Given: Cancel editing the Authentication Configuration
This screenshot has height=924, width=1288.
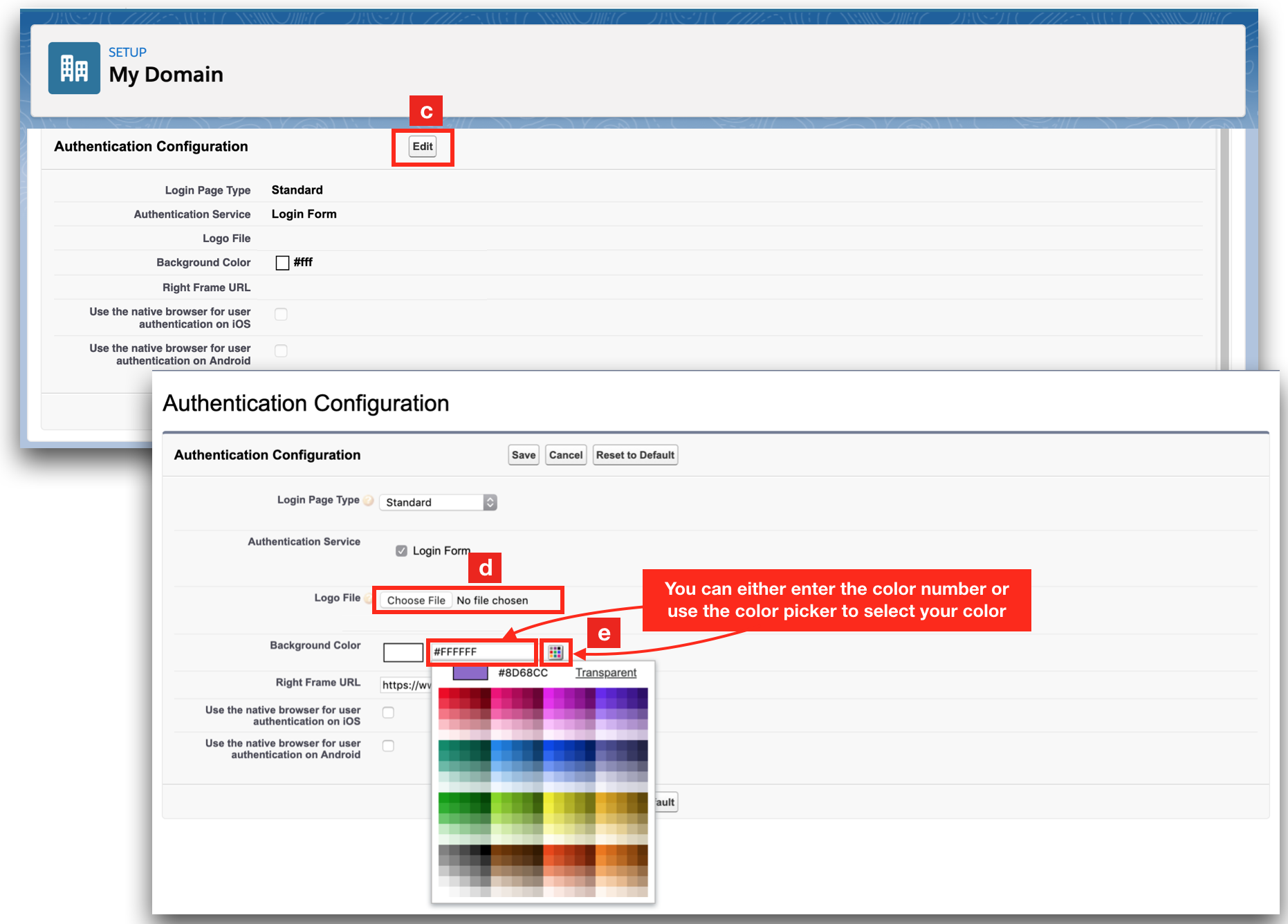Looking at the screenshot, I should point(565,454).
